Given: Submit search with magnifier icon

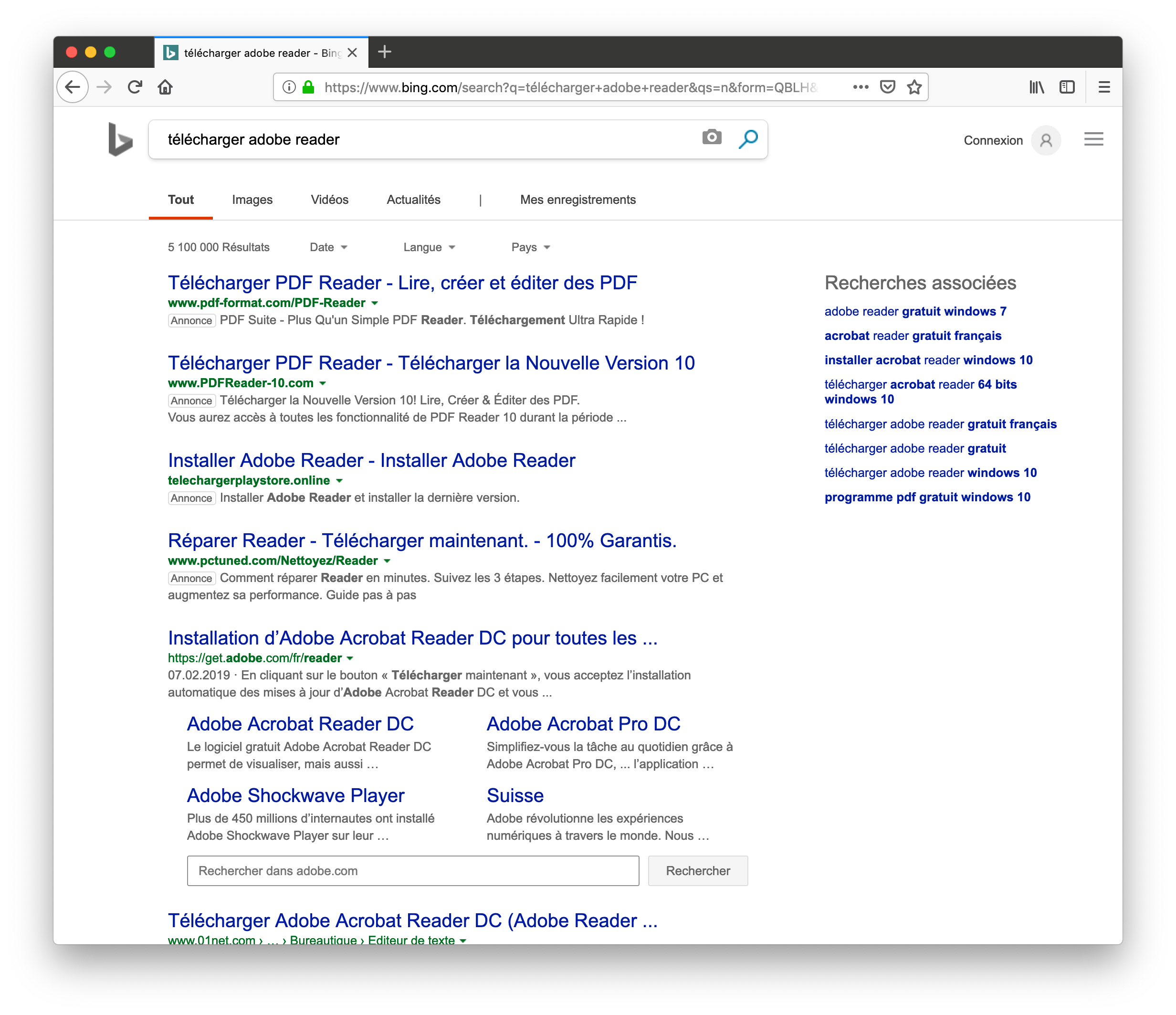Looking at the screenshot, I should click(x=748, y=138).
